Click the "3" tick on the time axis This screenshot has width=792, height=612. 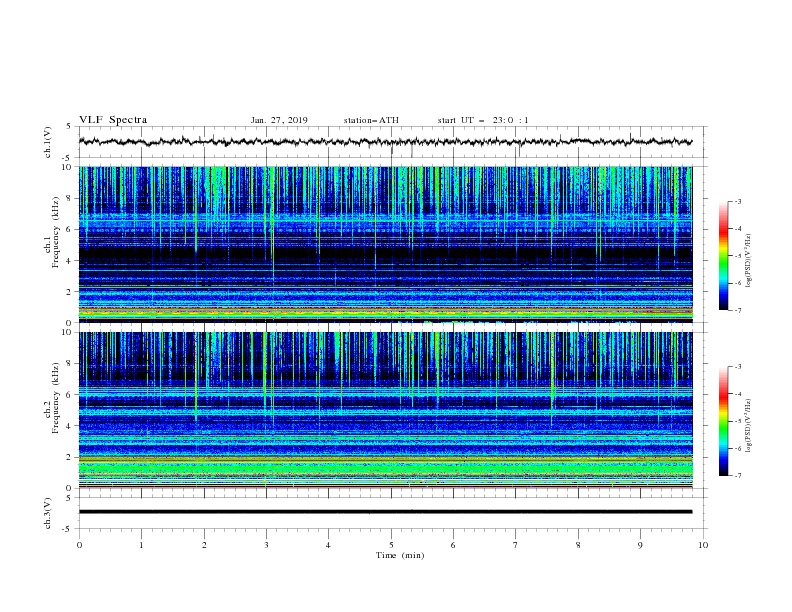[266, 545]
